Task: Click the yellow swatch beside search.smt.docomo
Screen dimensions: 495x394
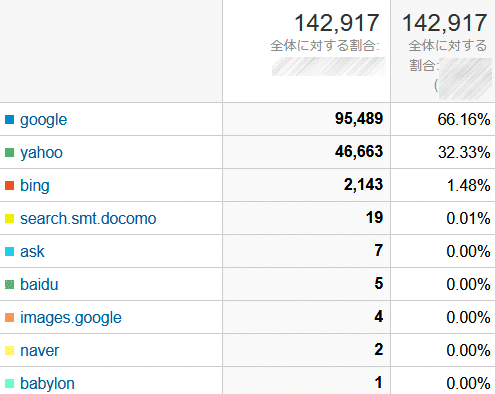Action: tap(9, 218)
